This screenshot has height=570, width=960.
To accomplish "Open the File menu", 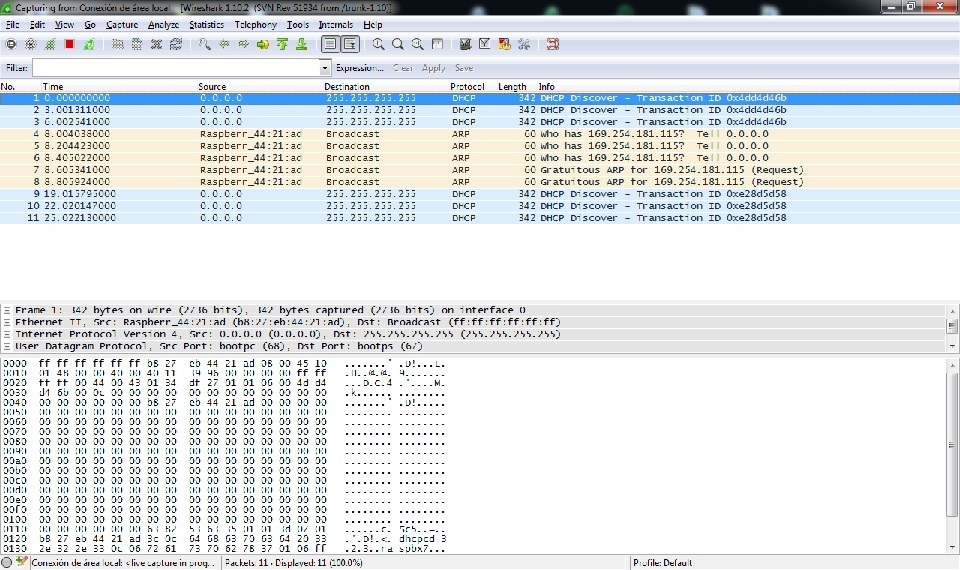I will [12, 24].
